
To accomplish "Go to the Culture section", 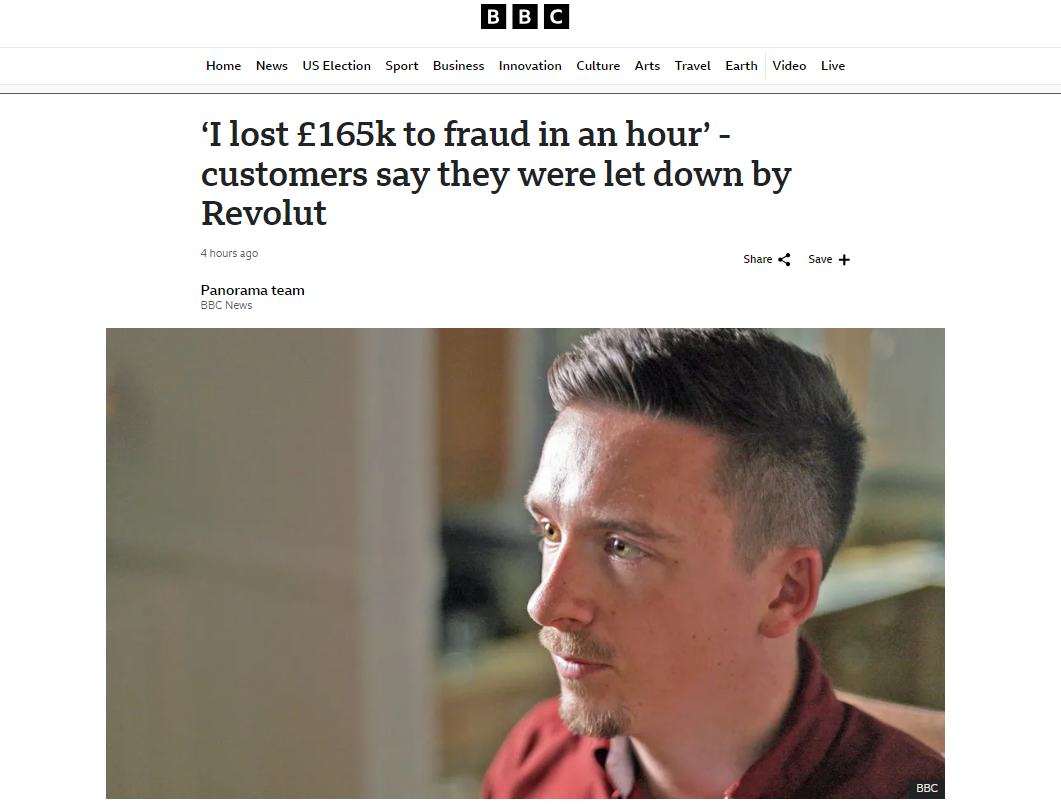I will [x=597, y=66].
